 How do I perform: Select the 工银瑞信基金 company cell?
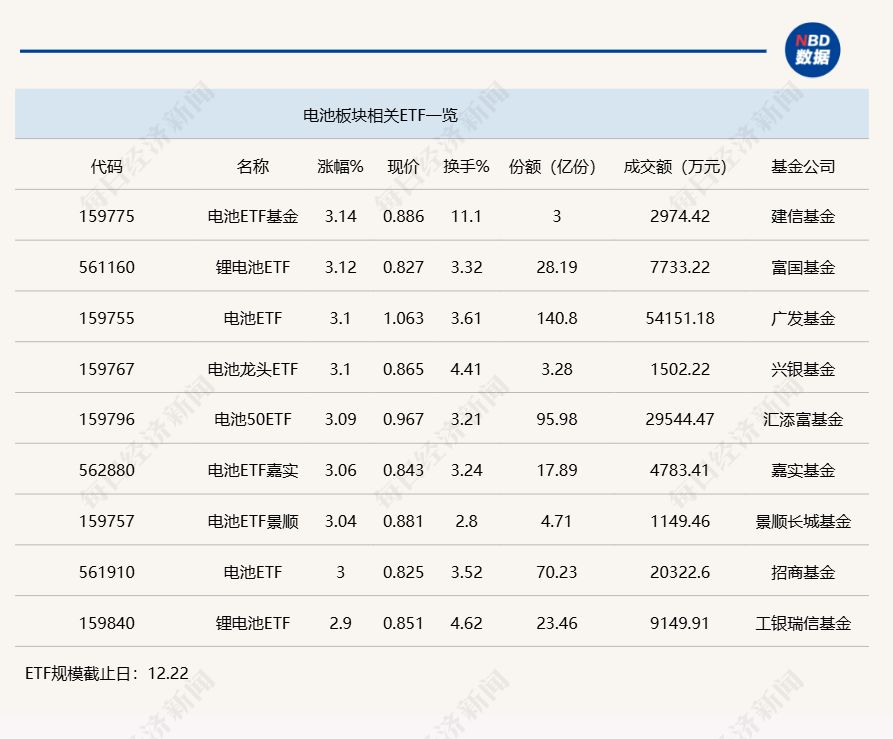(802, 623)
